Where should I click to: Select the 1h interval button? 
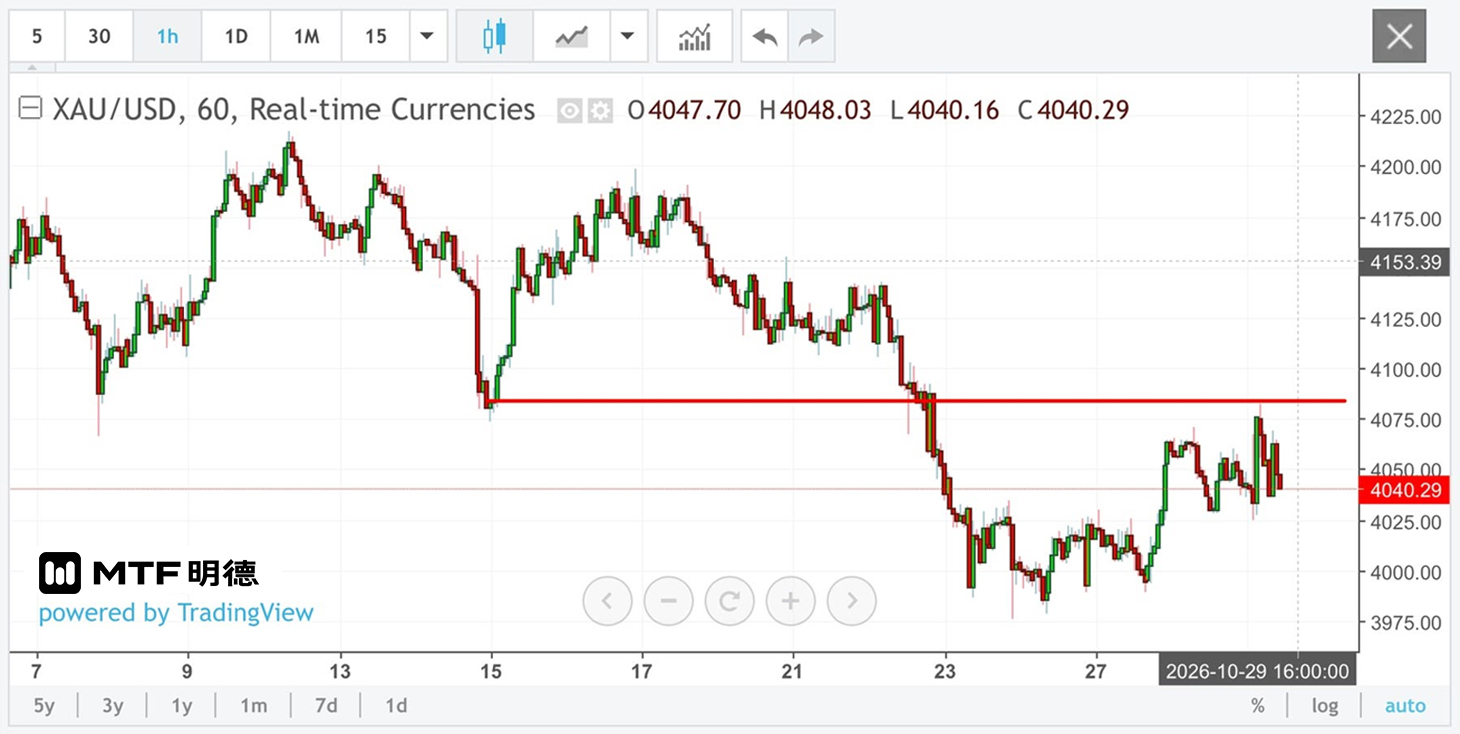167,37
